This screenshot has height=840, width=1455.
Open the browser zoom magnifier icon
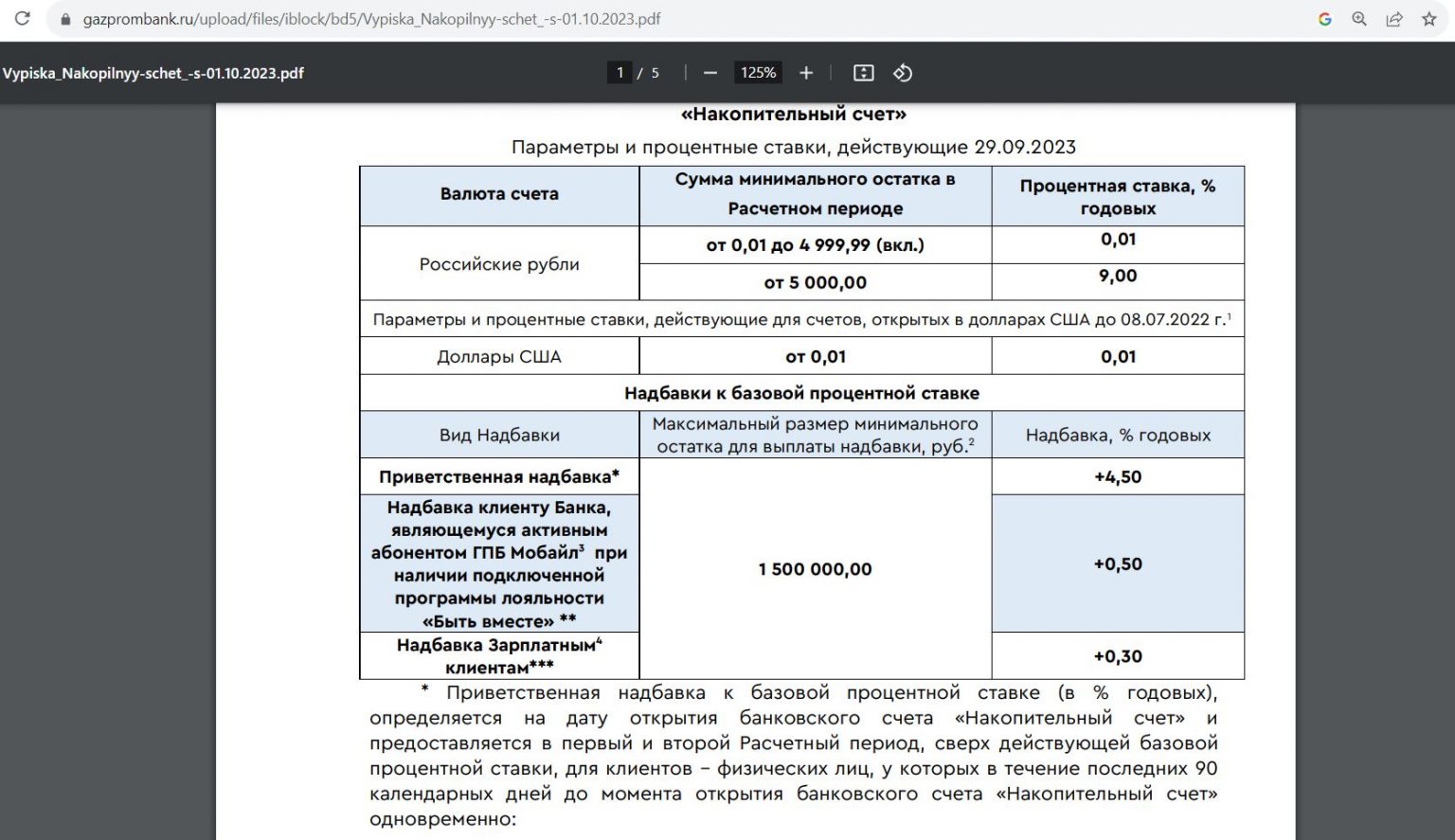click(x=1359, y=19)
